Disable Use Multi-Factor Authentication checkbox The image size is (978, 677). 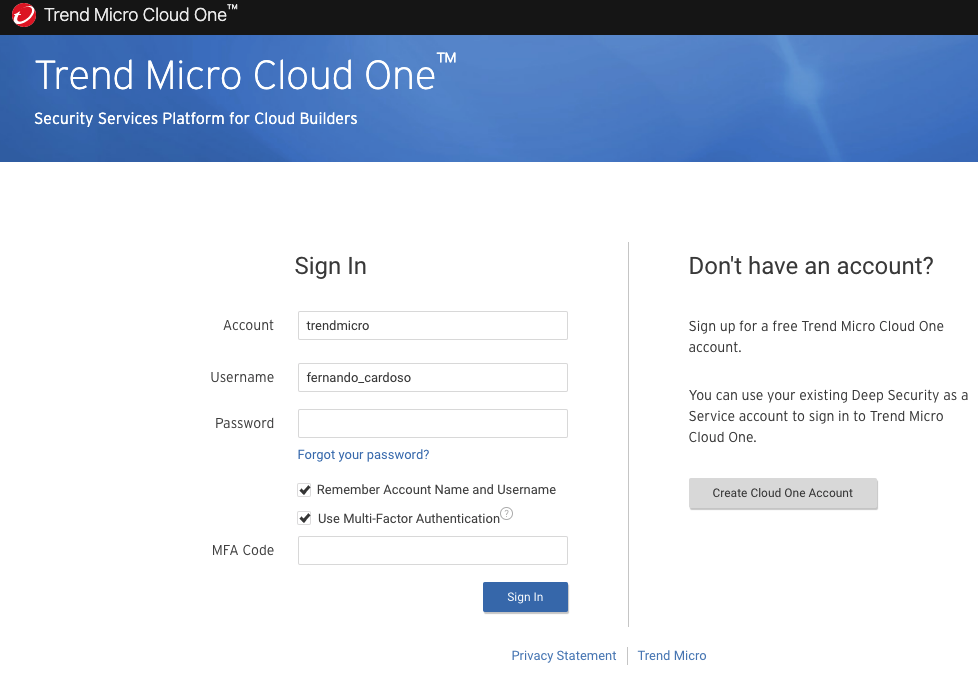(x=304, y=519)
